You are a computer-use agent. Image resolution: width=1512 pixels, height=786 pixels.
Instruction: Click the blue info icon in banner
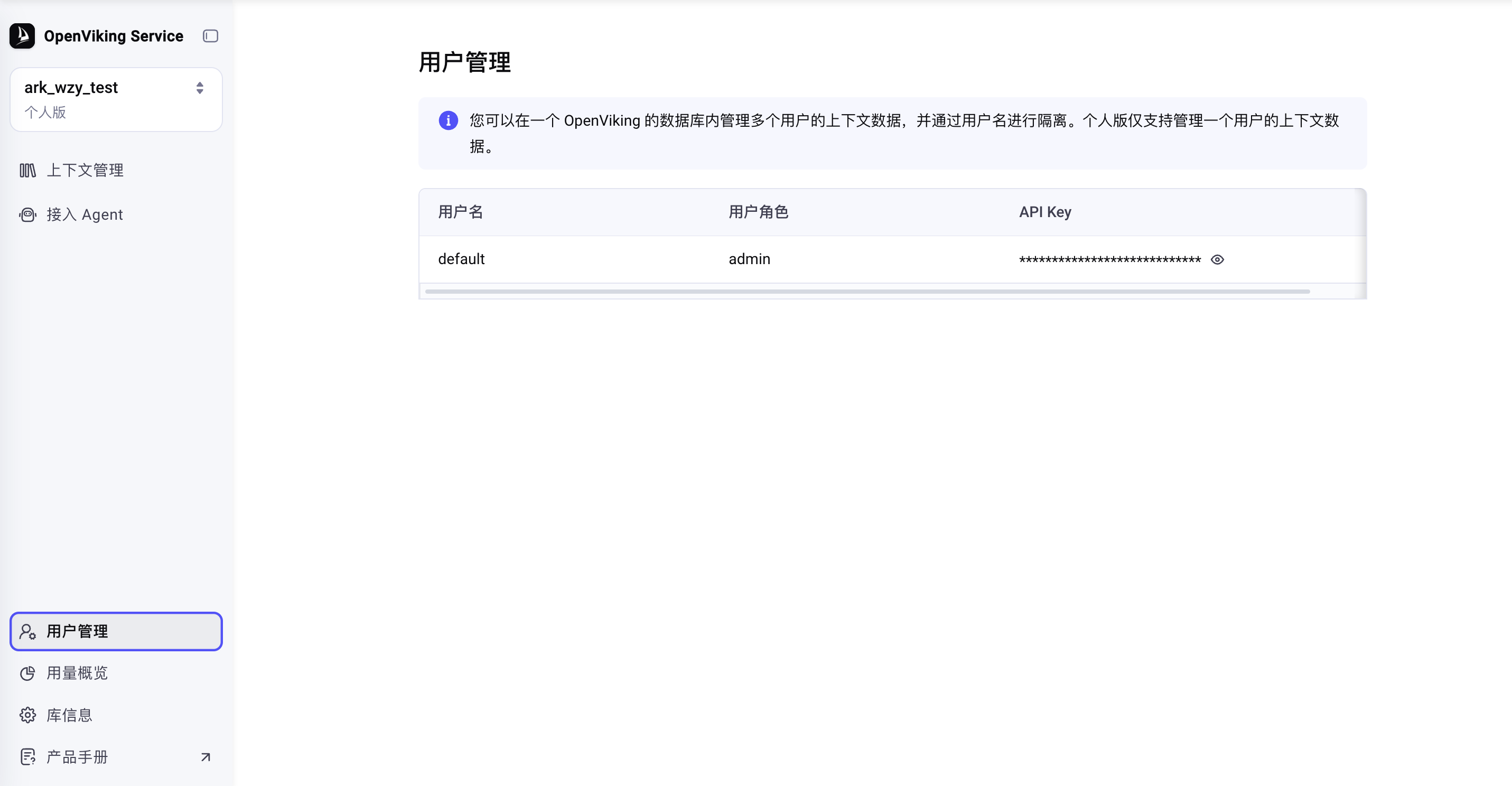click(449, 120)
